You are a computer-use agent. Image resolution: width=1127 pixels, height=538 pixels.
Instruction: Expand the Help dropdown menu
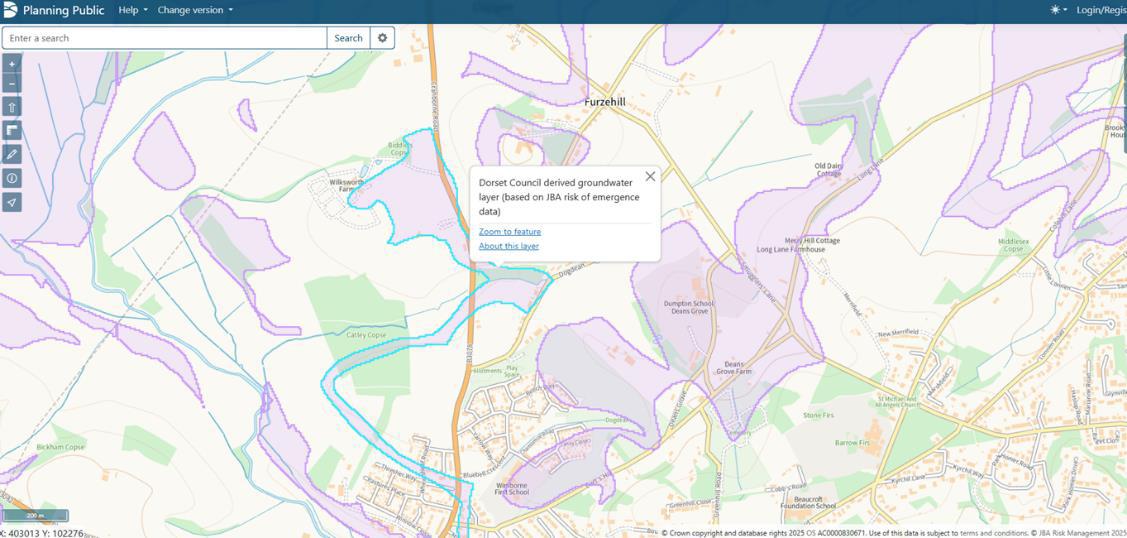(x=133, y=10)
